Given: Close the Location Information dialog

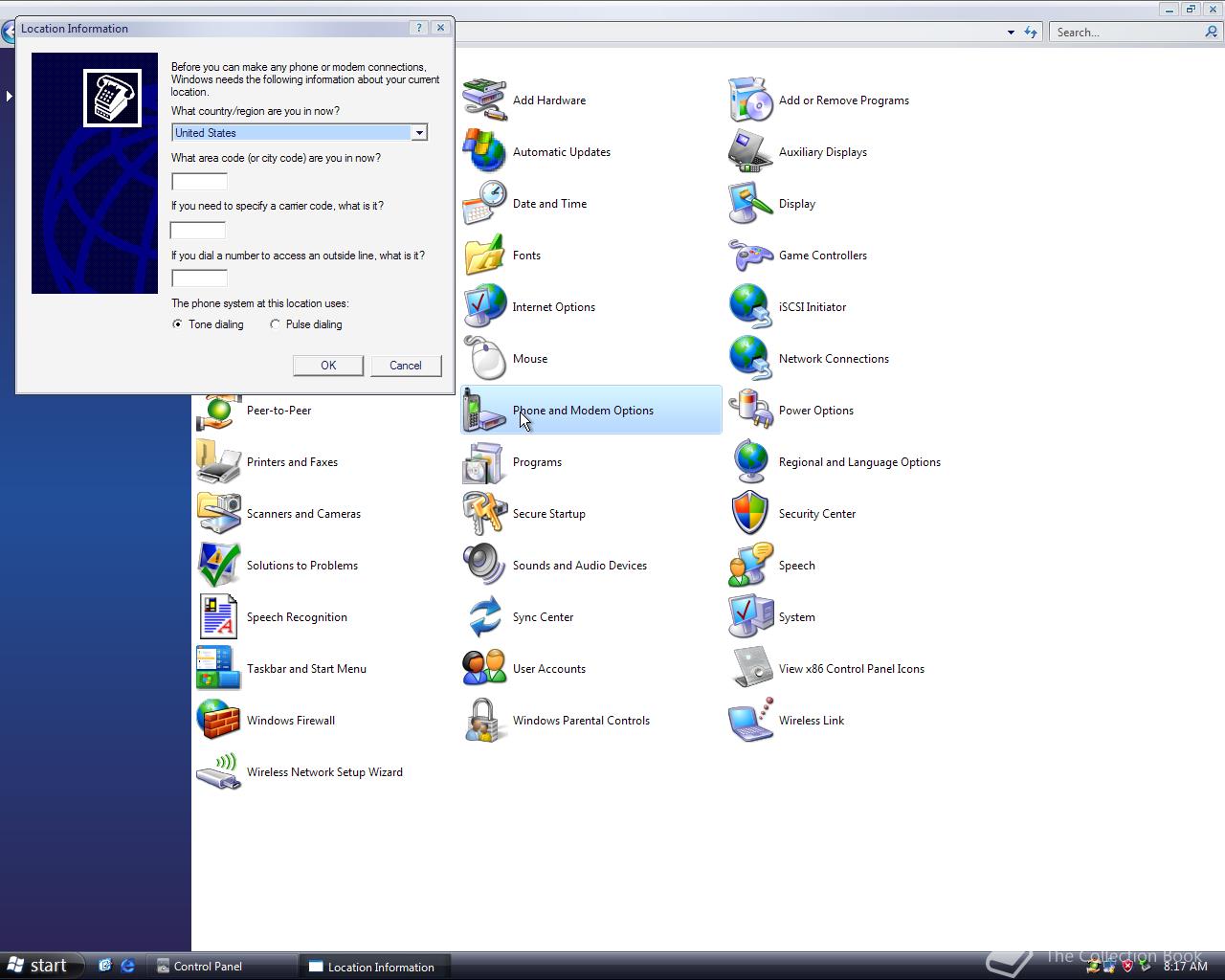Looking at the screenshot, I should click(440, 28).
